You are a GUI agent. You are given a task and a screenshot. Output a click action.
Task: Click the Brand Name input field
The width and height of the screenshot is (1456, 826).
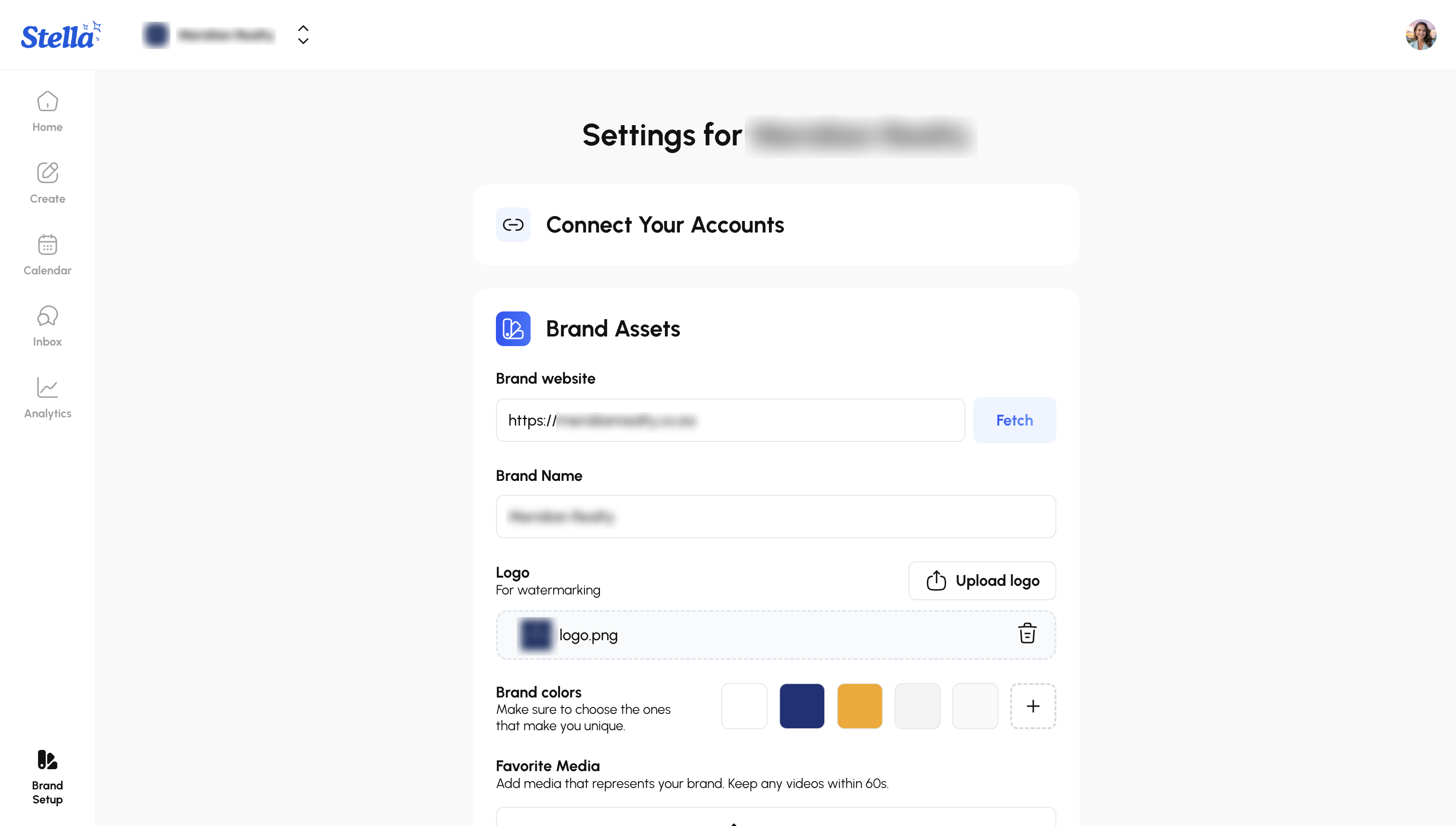pyautogui.click(x=776, y=517)
